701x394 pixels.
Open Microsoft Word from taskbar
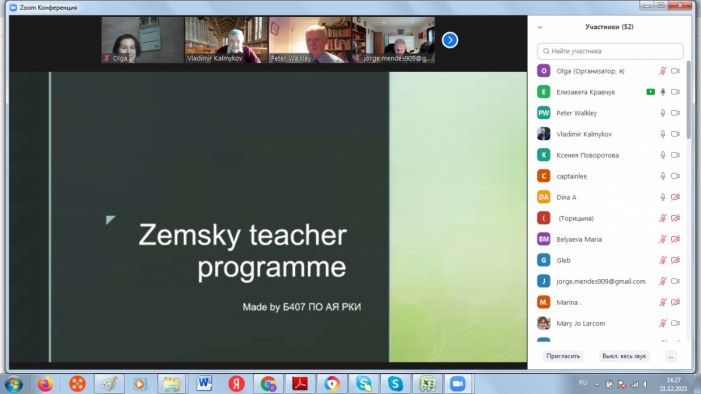[204, 384]
